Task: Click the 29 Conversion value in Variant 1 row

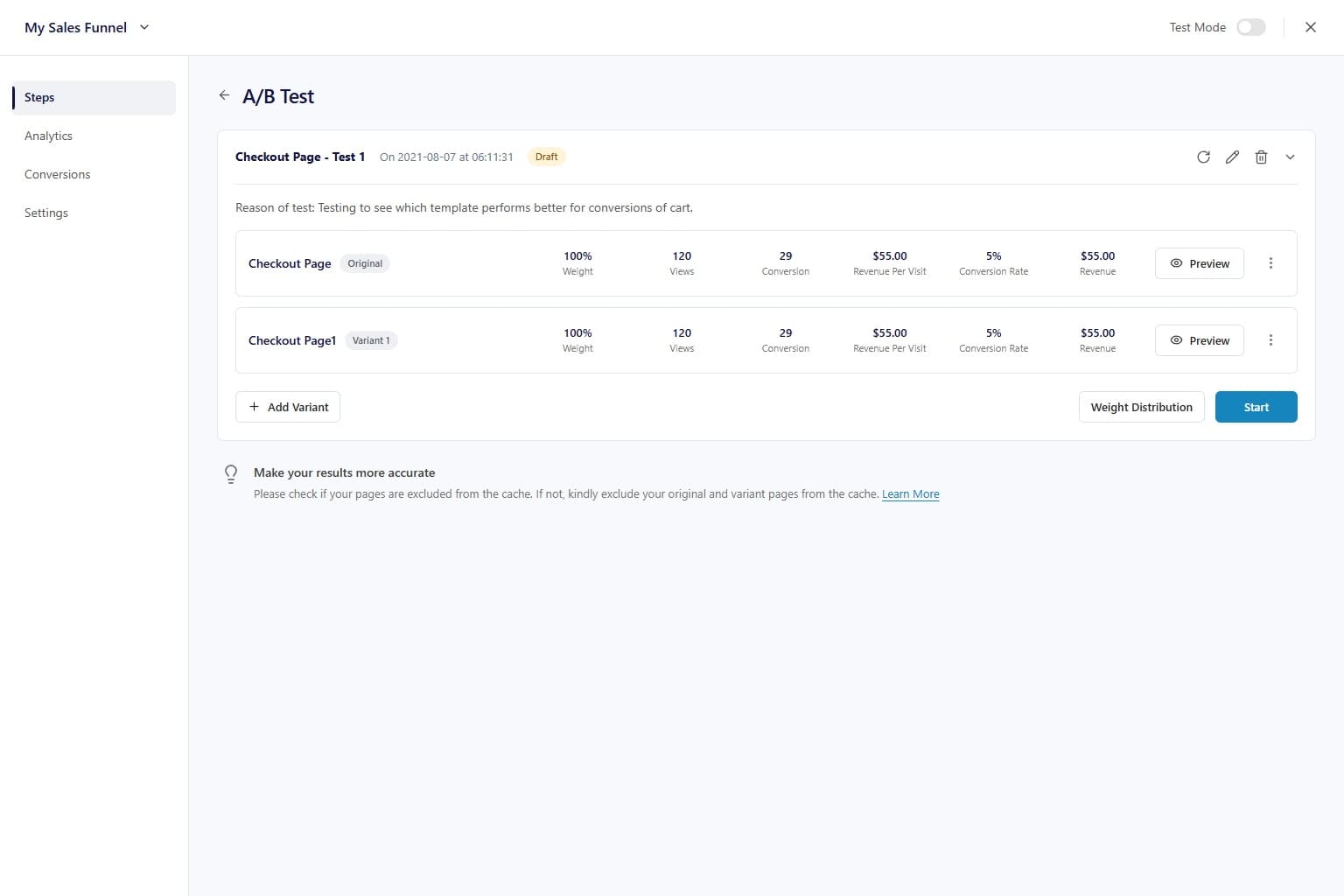Action: pos(786,333)
